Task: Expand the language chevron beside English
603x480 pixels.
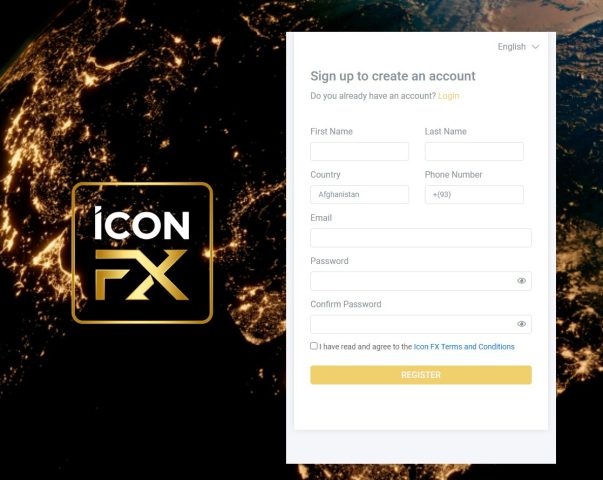Action: pos(535,47)
